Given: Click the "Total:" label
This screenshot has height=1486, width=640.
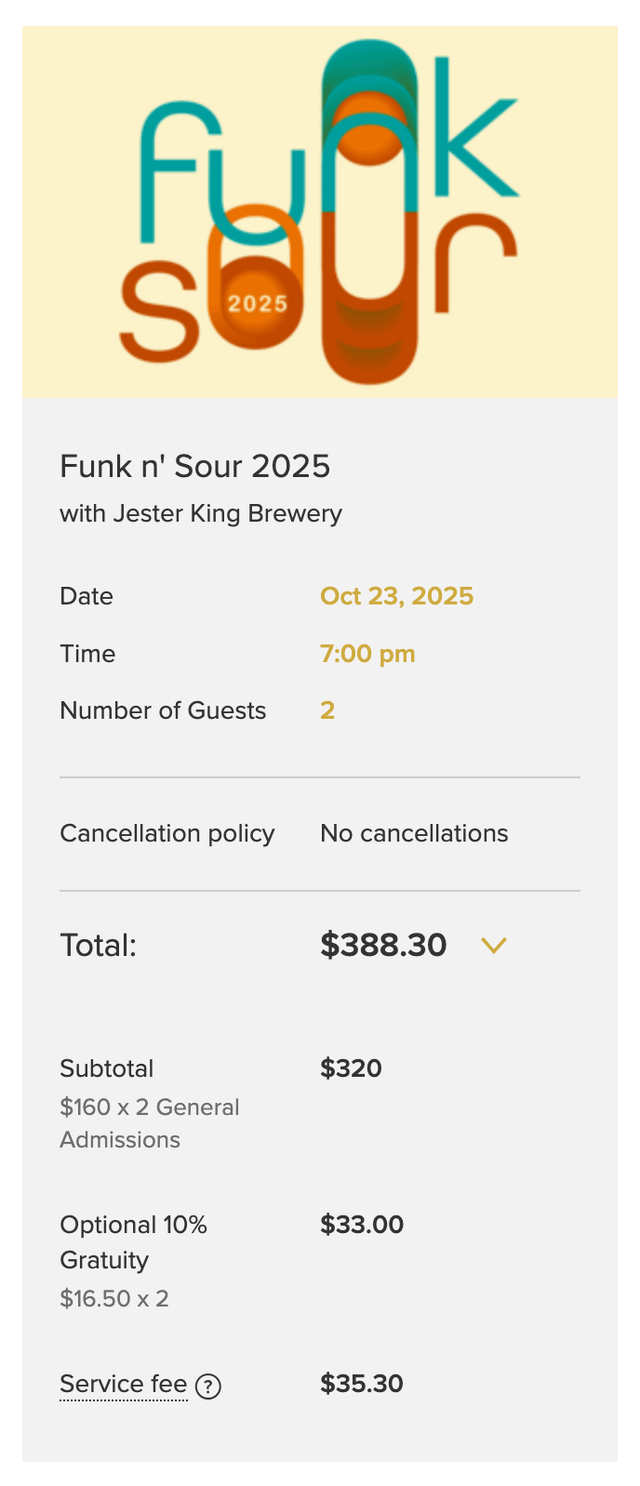Looking at the screenshot, I should [x=98, y=945].
